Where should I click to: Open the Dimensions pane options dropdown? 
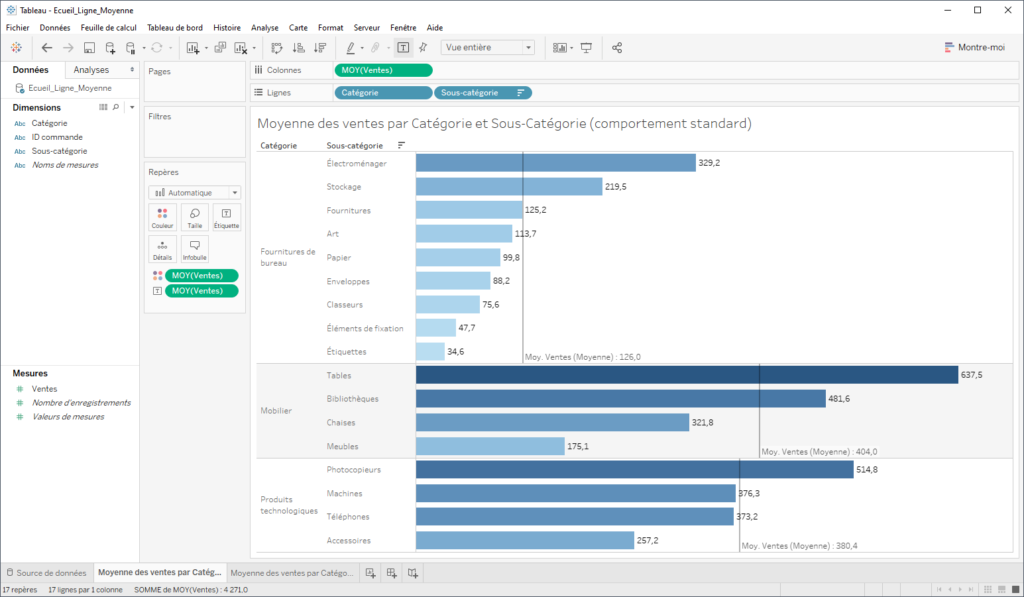pos(132,107)
